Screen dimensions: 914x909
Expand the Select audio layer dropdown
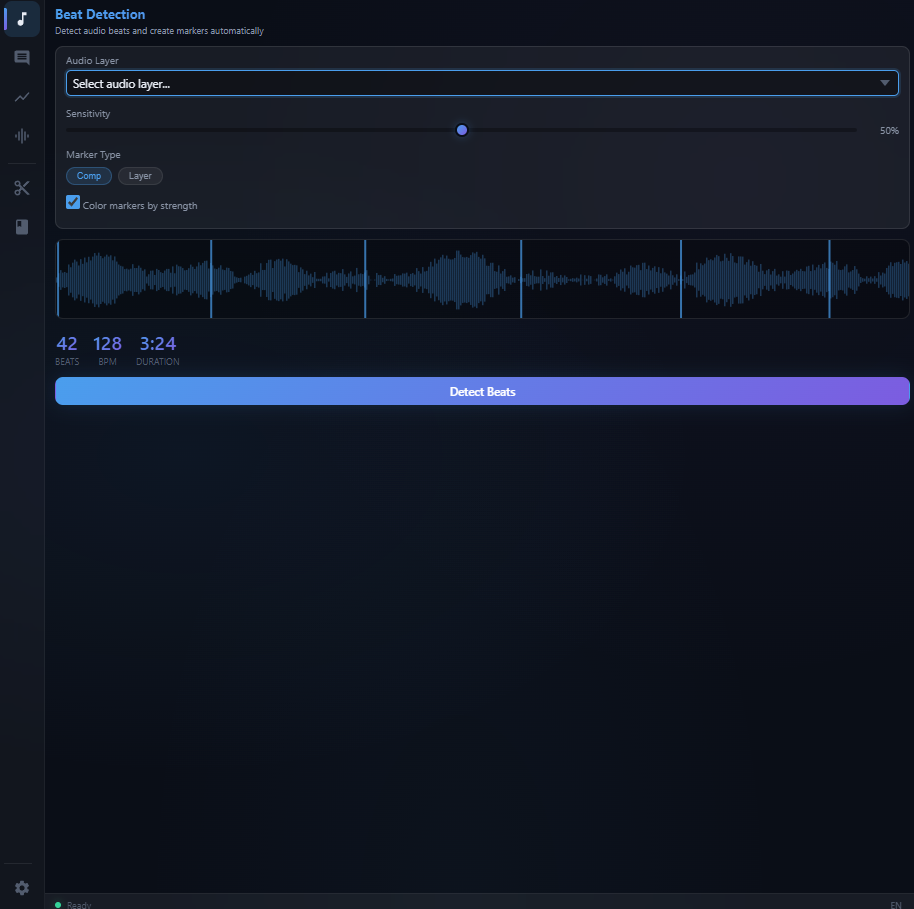coord(482,83)
